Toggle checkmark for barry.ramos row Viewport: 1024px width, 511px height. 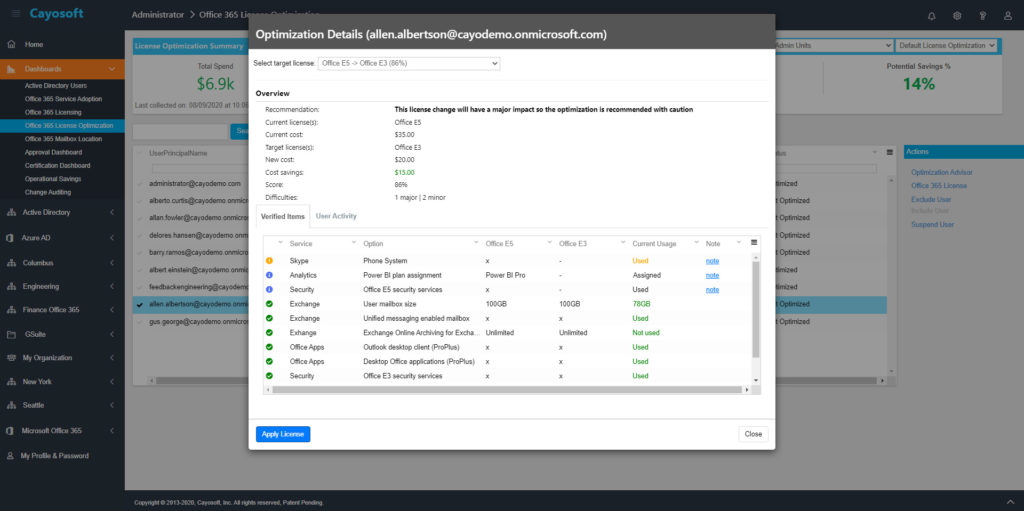[x=140, y=252]
